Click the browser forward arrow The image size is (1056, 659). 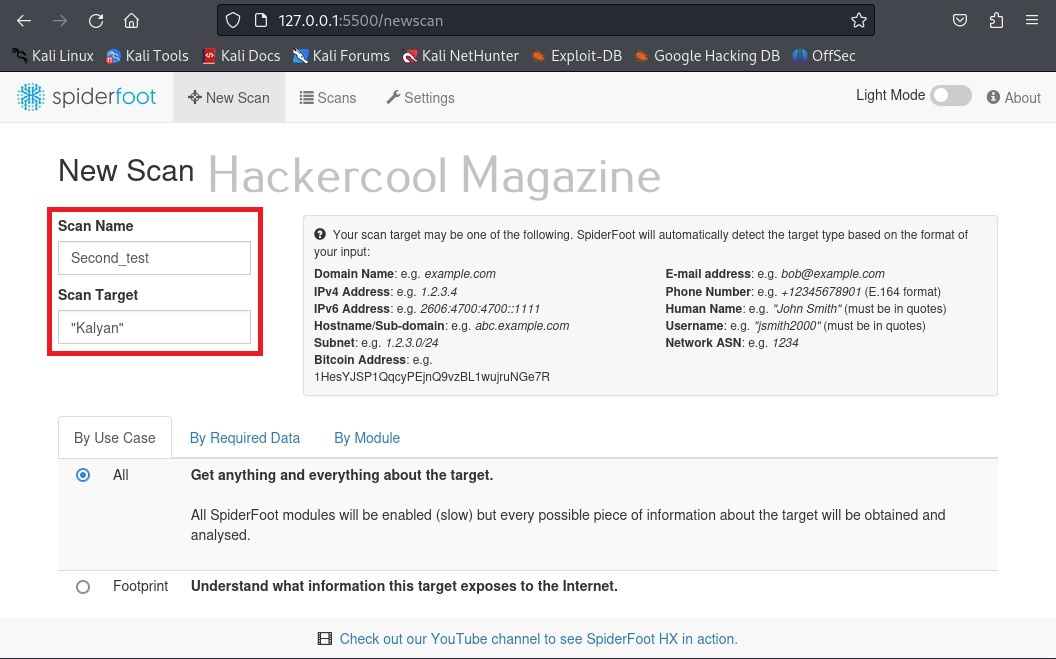[60, 21]
